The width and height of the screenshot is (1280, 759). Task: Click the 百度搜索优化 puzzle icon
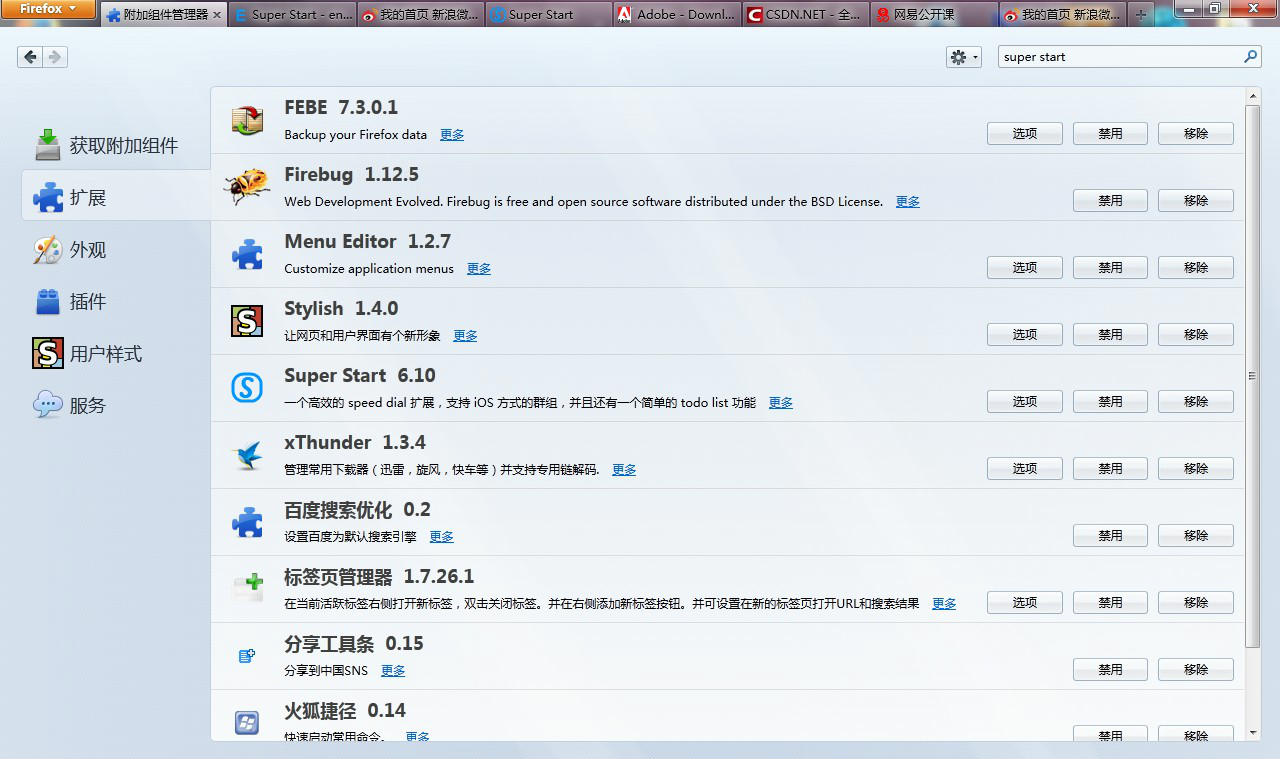(247, 522)
